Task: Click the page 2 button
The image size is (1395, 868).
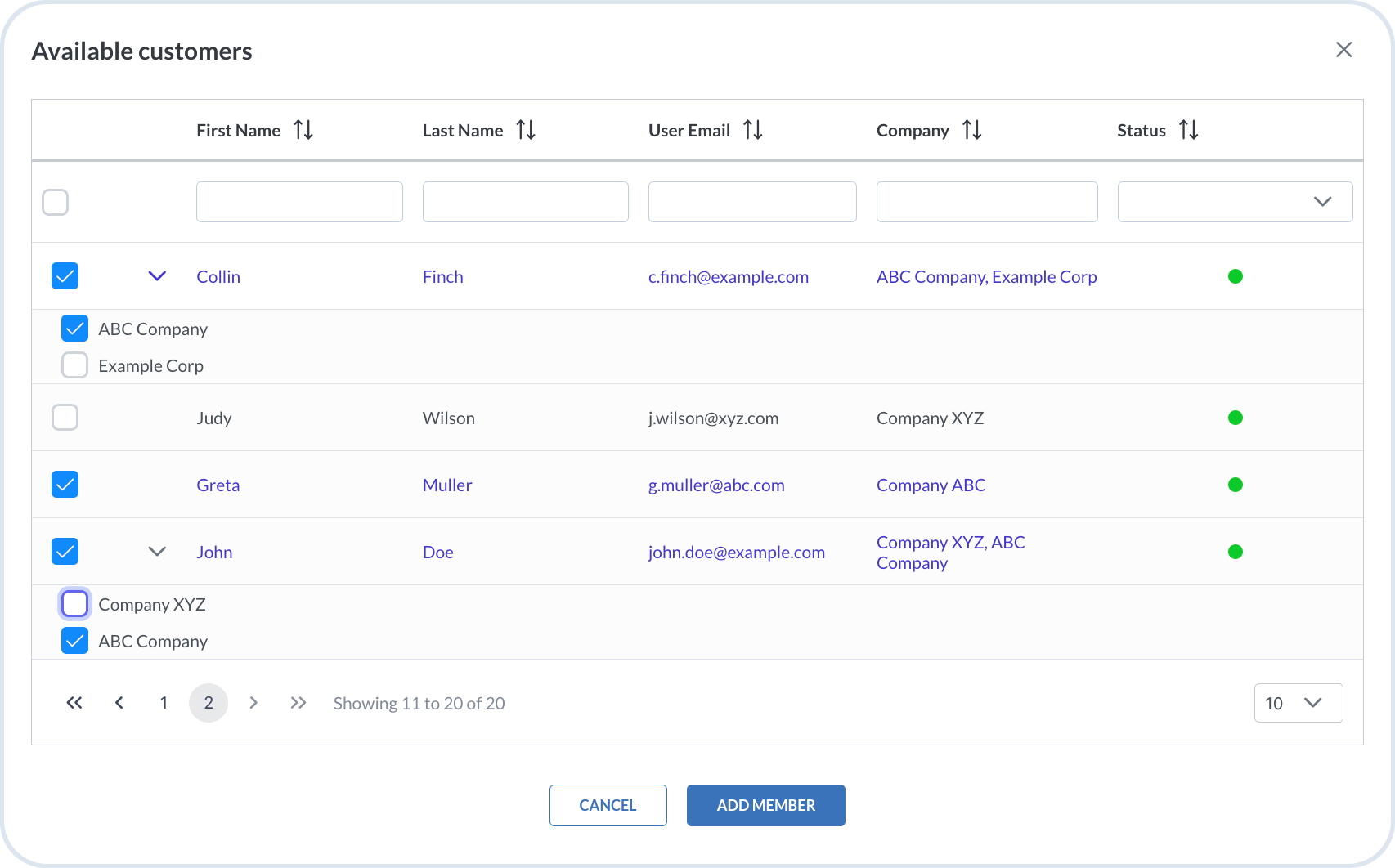Action: (x=209, y=703)
